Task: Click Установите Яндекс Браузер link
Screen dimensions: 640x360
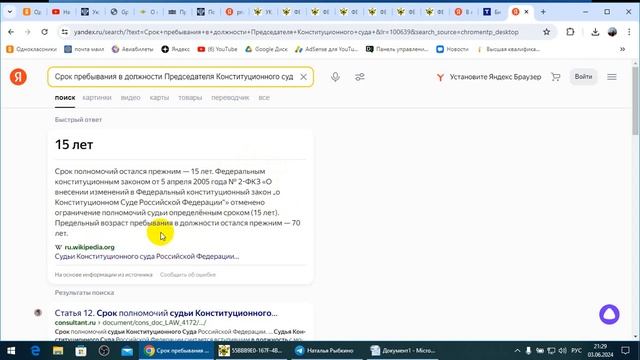Action: click(x=489, y=77)
